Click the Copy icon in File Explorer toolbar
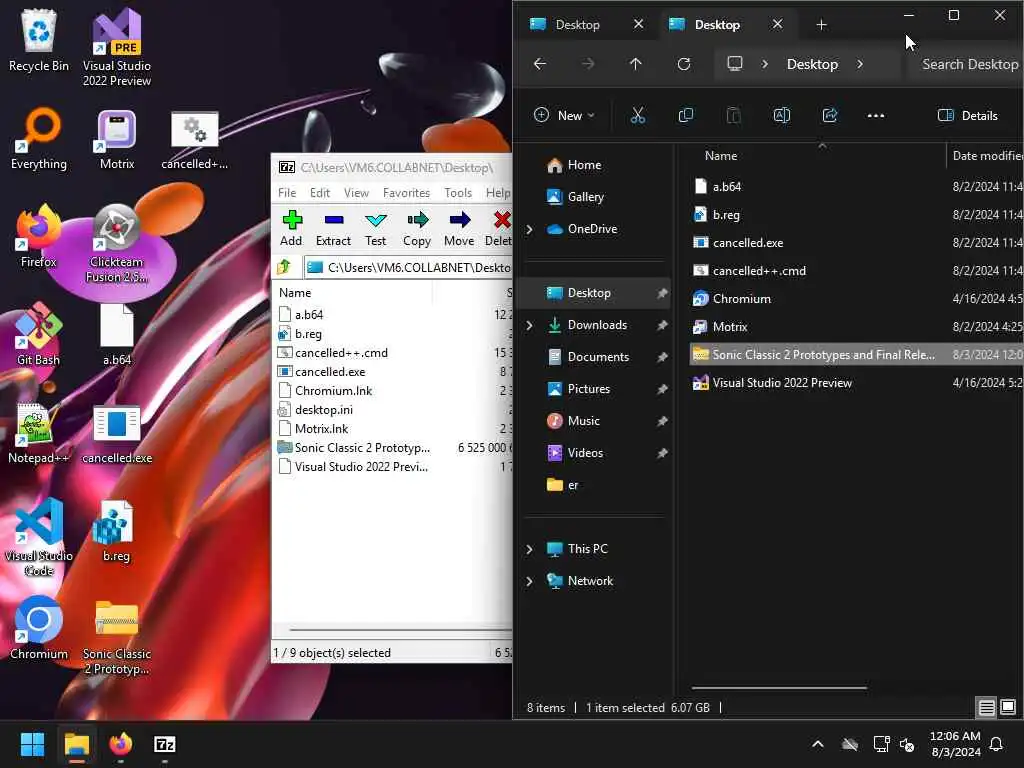The height and width of the screenshot is (768, 1024). [x=686, y=116]
